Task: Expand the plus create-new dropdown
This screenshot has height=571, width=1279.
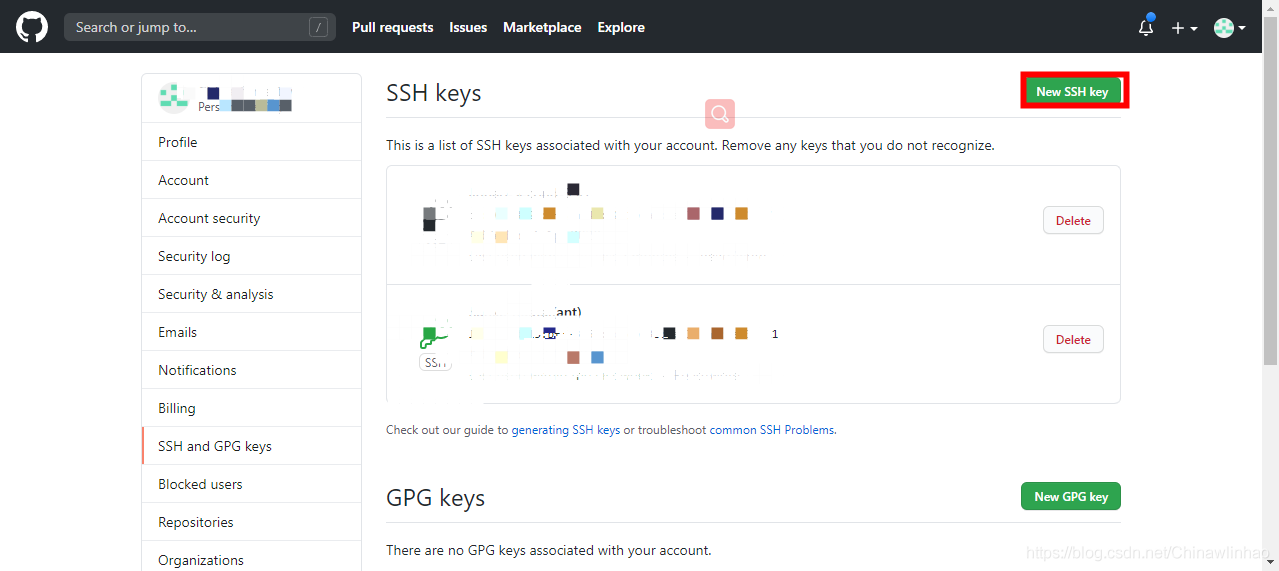Action: 1184,28
